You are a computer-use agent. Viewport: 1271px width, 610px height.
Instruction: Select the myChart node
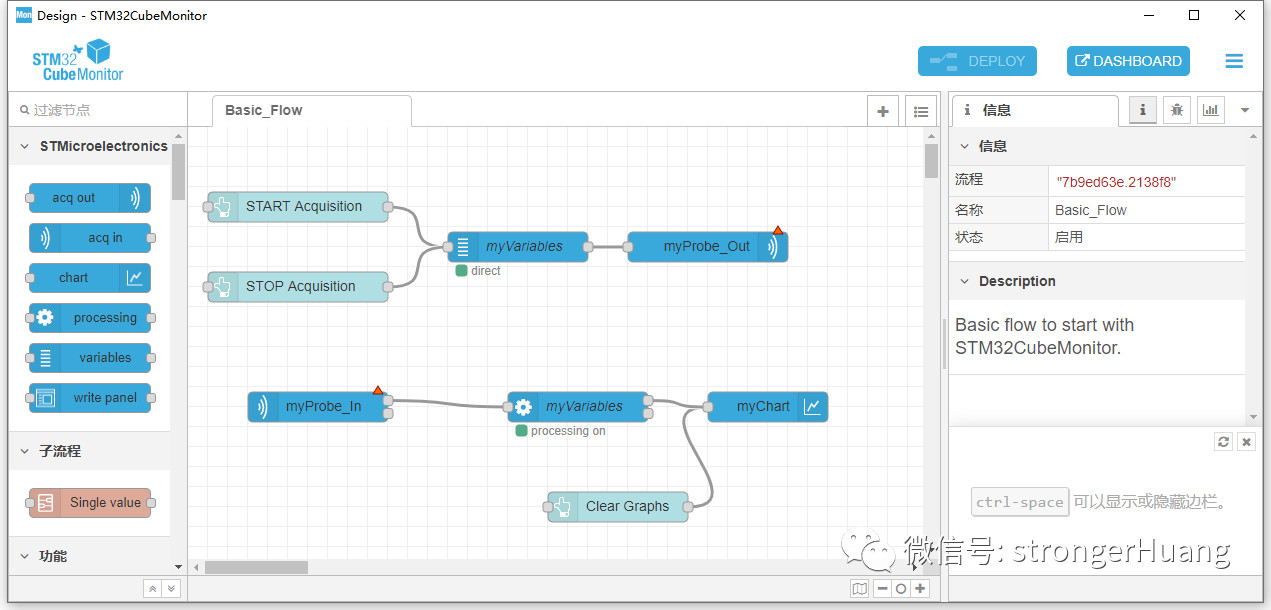tap(768, 407)
